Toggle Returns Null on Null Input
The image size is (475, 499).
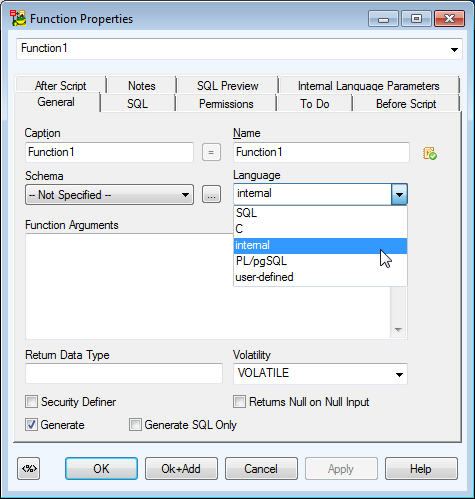239,402
